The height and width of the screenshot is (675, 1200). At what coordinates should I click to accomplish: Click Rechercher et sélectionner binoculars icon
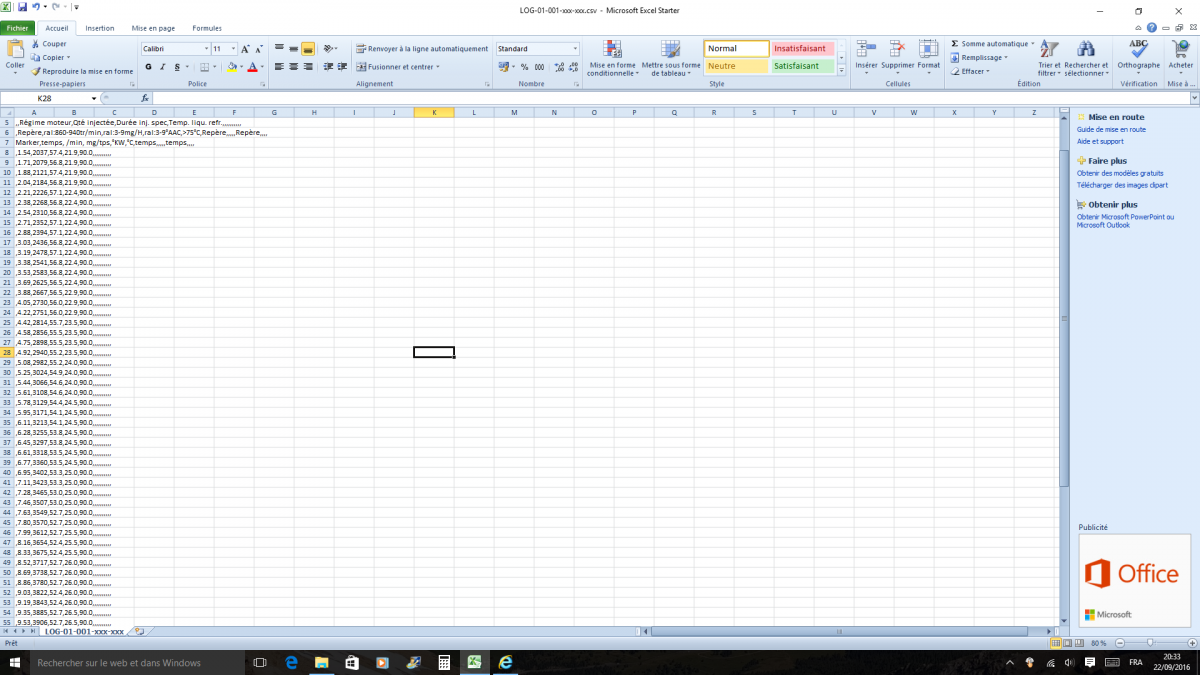[1085, 49]
